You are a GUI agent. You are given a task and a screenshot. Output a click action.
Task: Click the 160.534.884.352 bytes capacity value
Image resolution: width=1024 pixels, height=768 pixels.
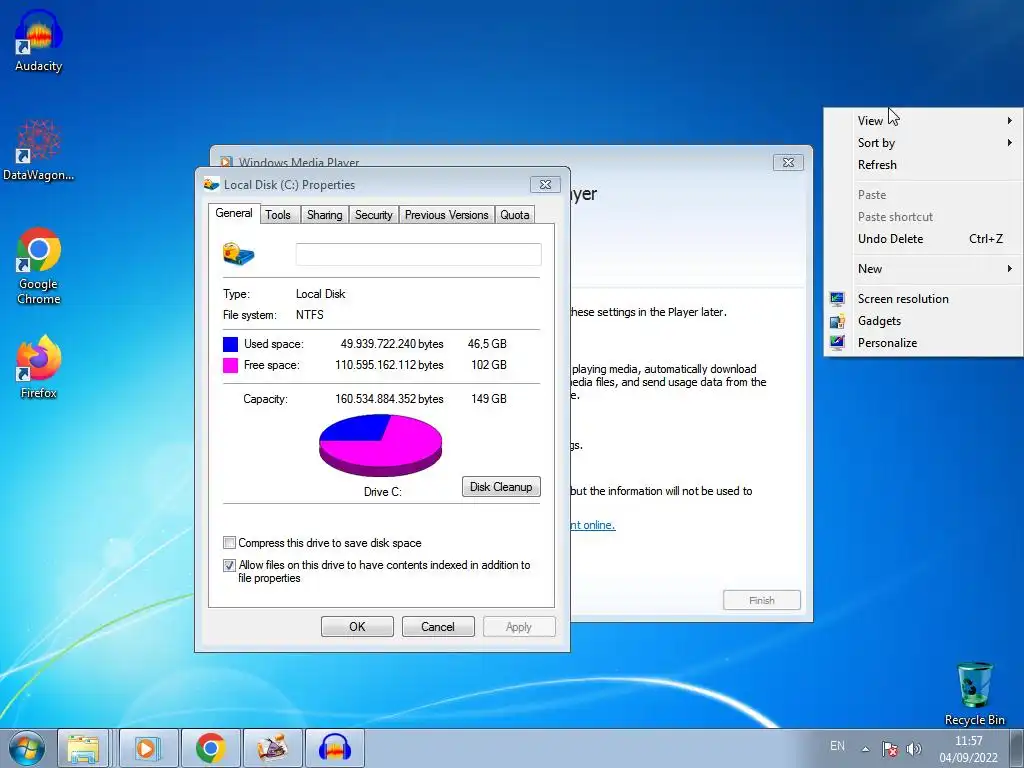click(x=389, y=399)
